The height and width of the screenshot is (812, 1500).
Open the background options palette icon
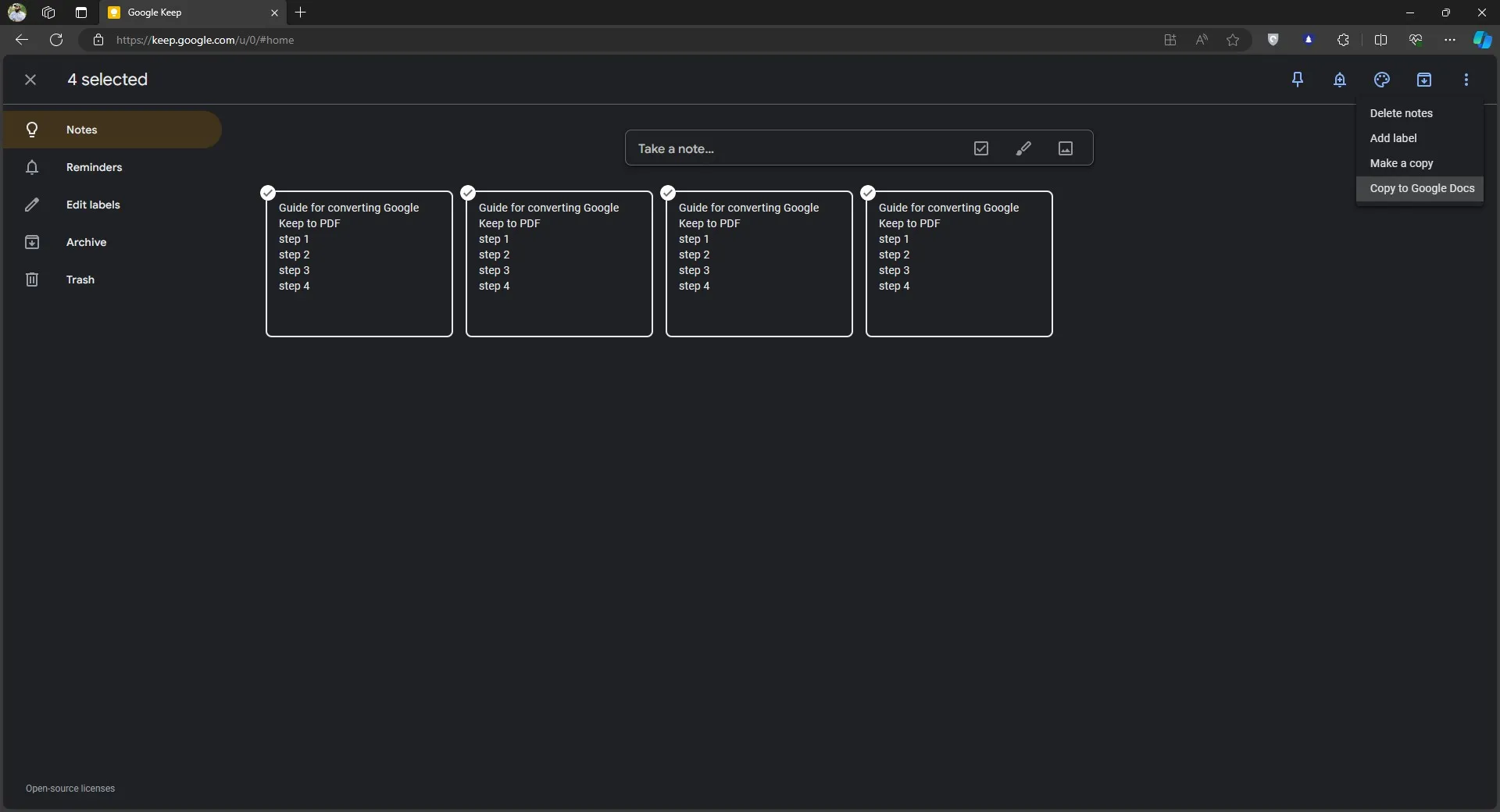click(1382, 80)
